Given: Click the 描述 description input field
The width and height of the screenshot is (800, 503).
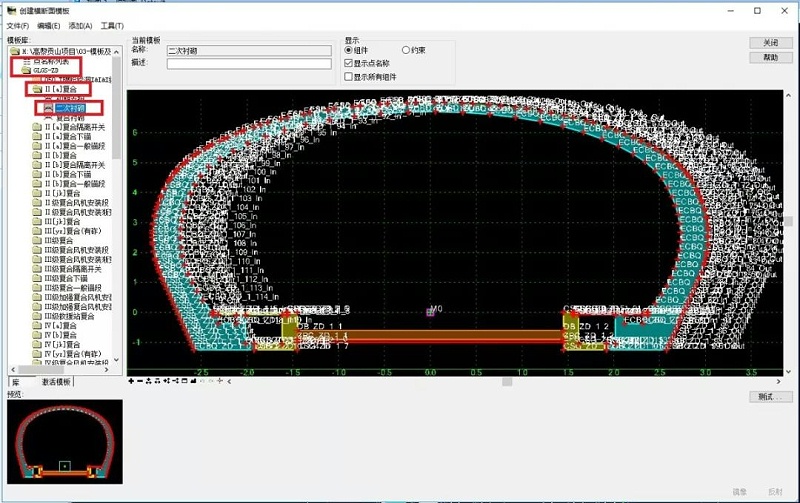Looking at the screenshot, I should (249, 63).
